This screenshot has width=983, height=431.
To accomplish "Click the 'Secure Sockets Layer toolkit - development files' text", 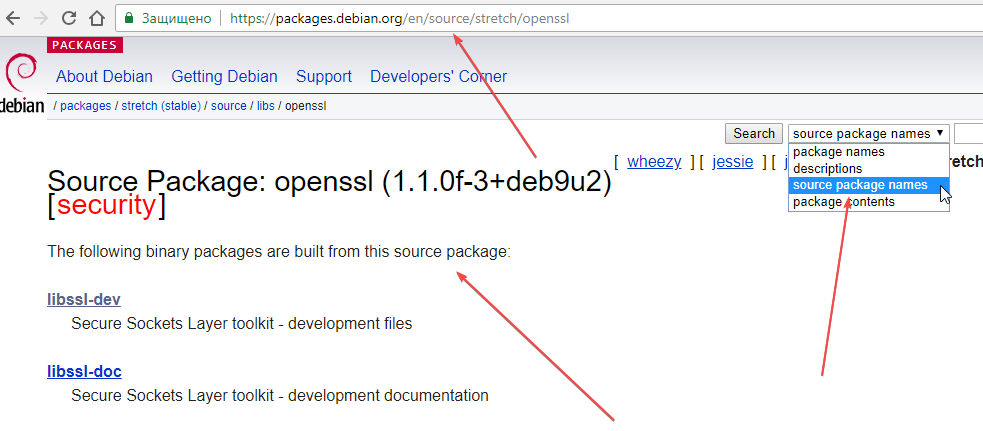I will (x=241, y=324).
